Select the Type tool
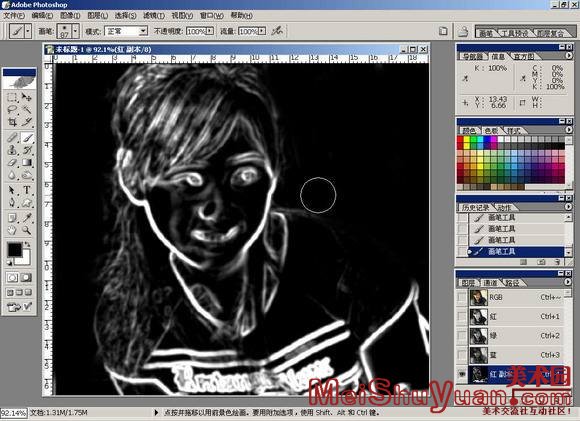Image resolution: width=580 pixels, height=421 pixels. [x=27, y=190]
